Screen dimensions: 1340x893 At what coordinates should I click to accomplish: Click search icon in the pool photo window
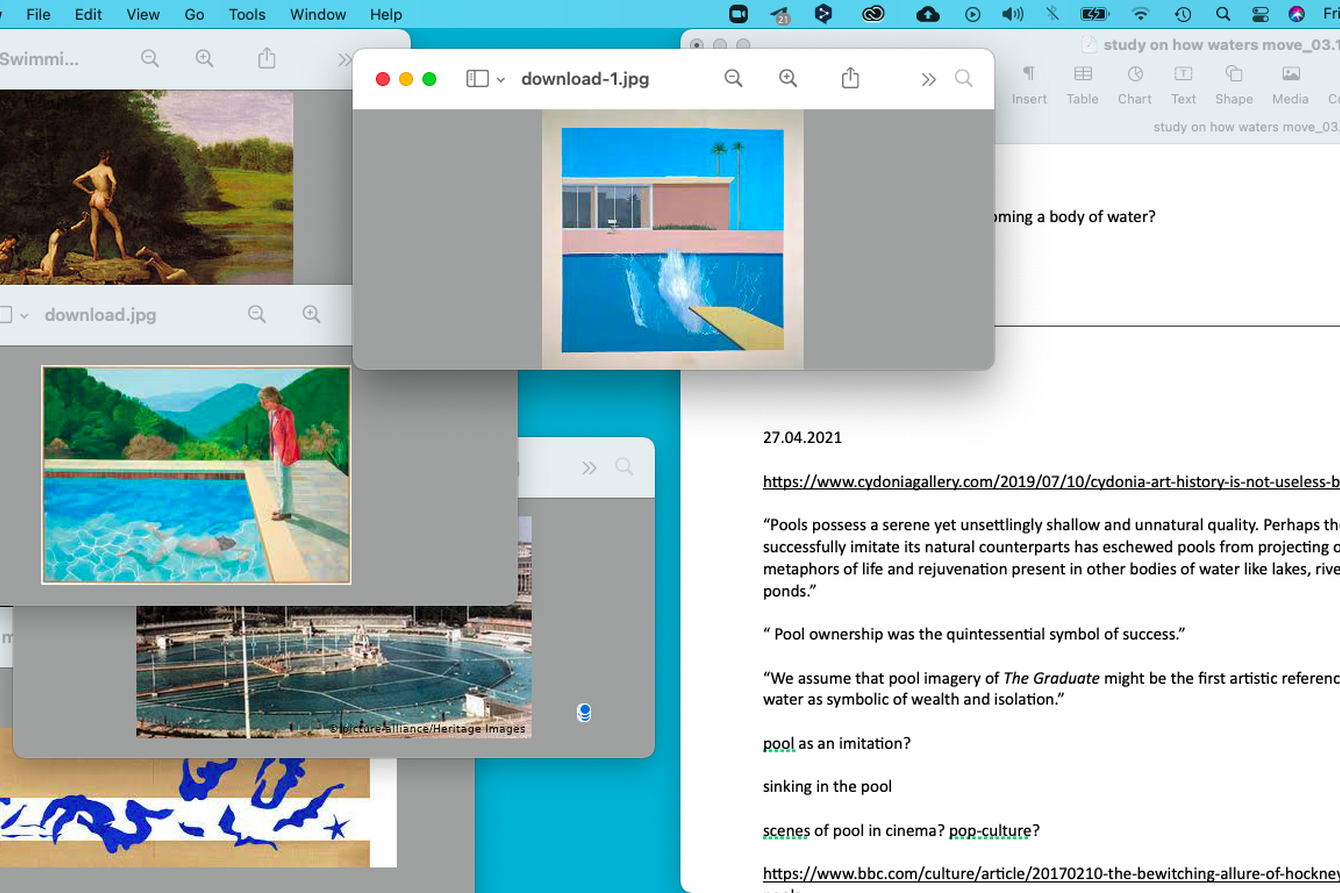pos(624,467)
